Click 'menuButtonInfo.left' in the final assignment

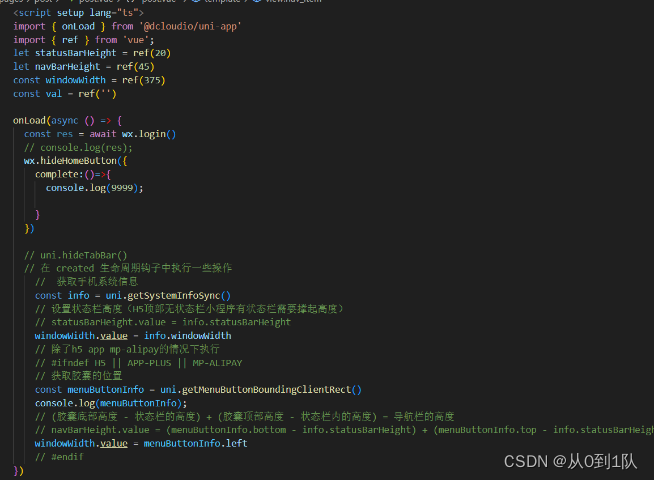pos(196,443)
